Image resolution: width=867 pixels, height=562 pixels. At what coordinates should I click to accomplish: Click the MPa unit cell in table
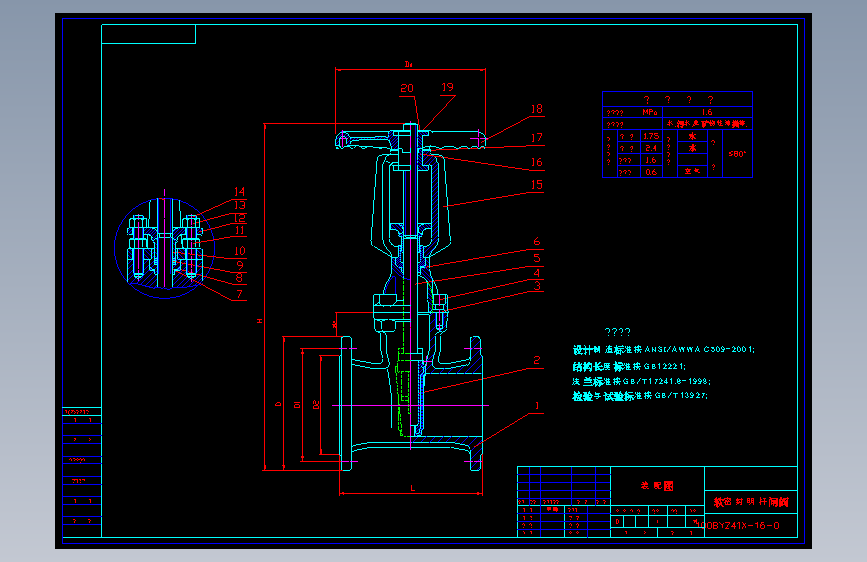coord(650,112)
